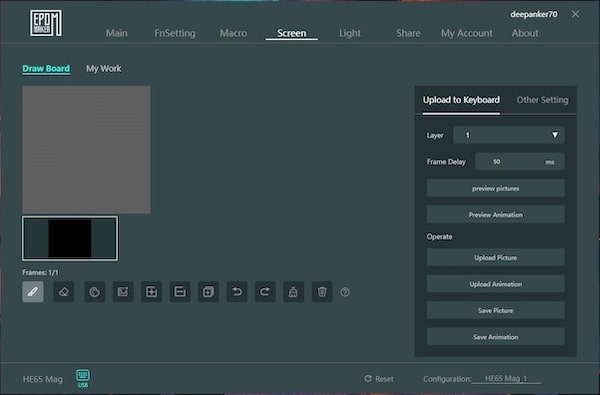Open the Share tab
600x395 pixels.
[408, 33]
